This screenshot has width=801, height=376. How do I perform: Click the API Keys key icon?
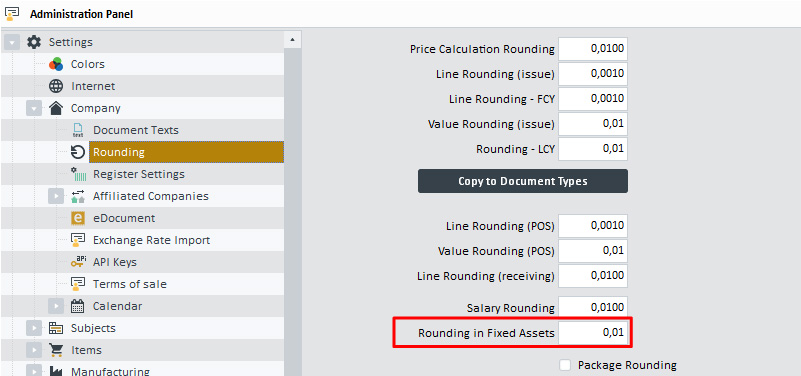[x=78, y=262]
